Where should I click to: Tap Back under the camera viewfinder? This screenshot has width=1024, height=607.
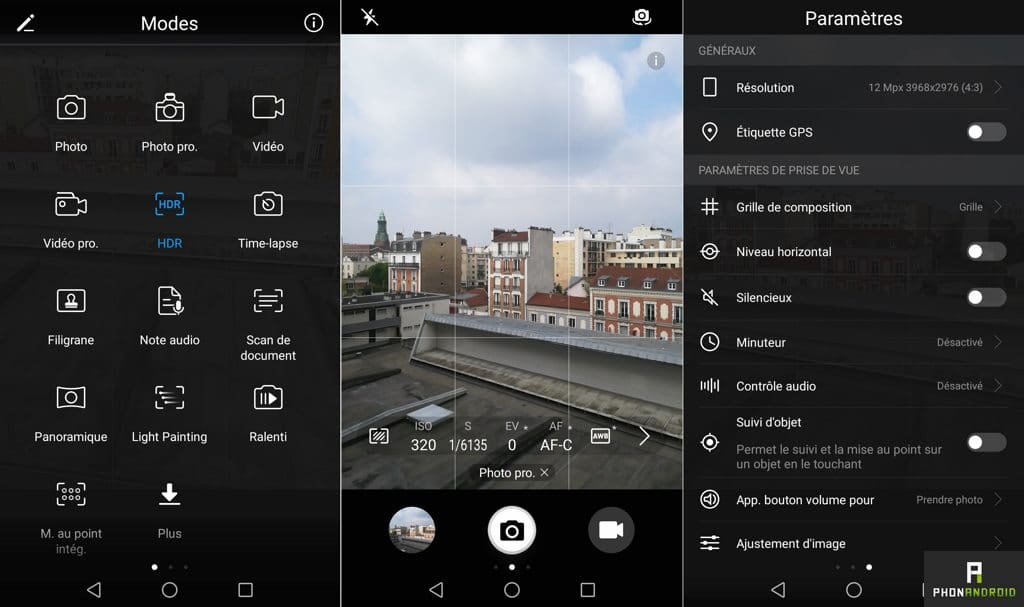(436, 590)
